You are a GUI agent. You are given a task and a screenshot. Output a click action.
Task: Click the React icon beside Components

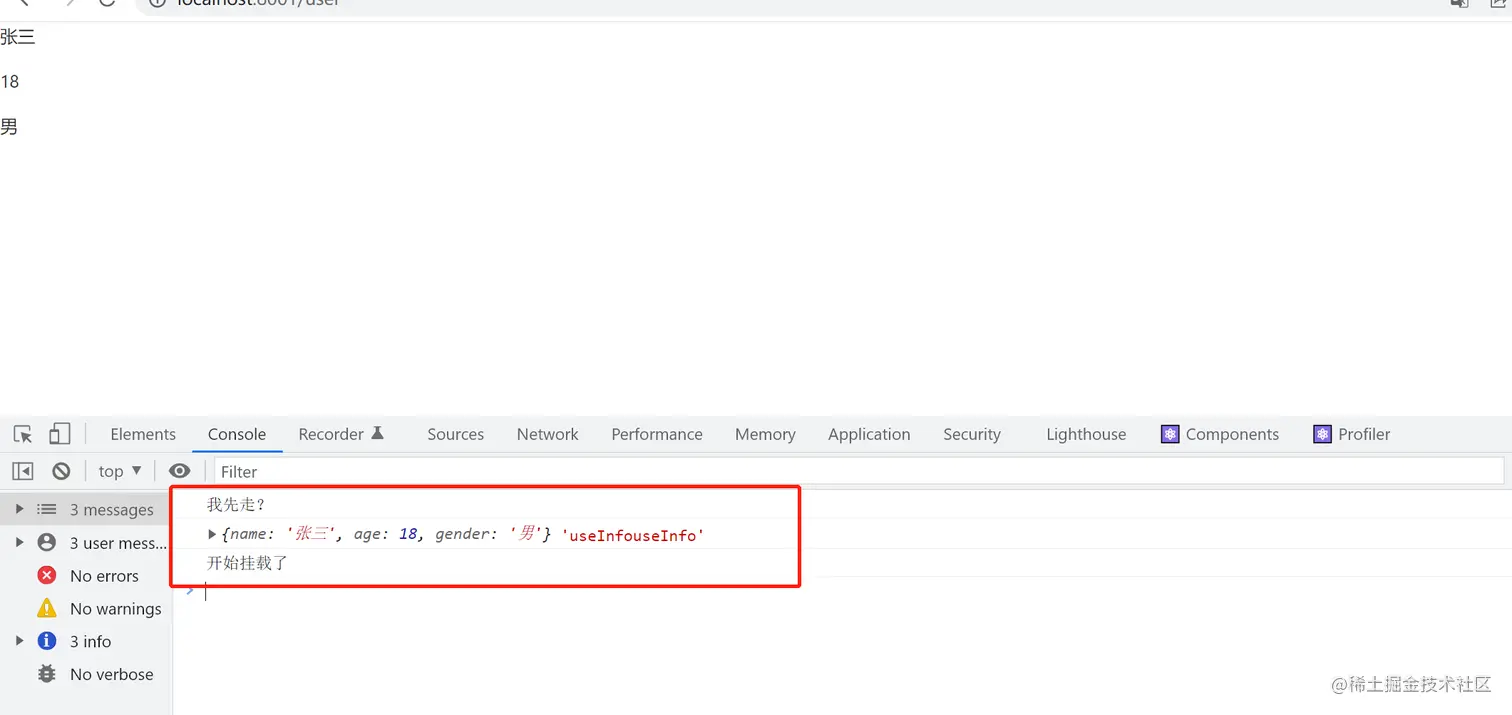tap(1170, 434)
